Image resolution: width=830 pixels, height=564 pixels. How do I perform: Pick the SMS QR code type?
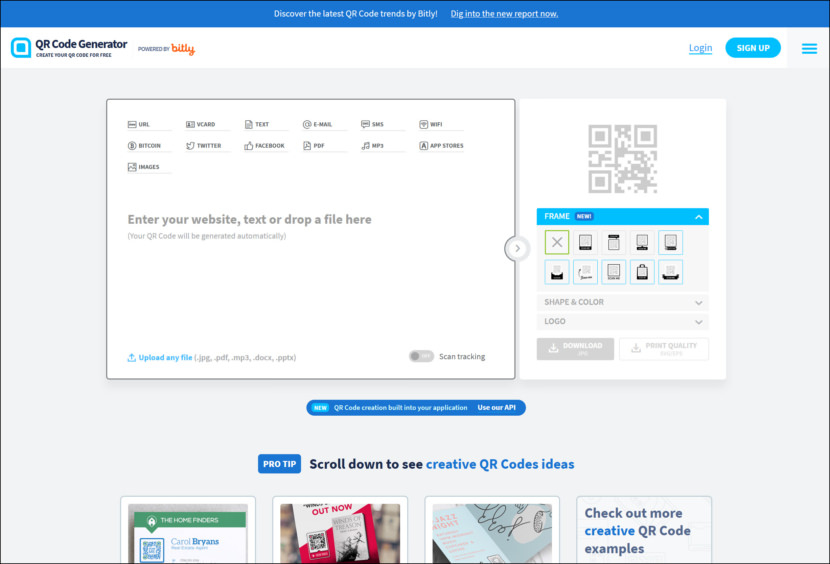click(383, 124)
